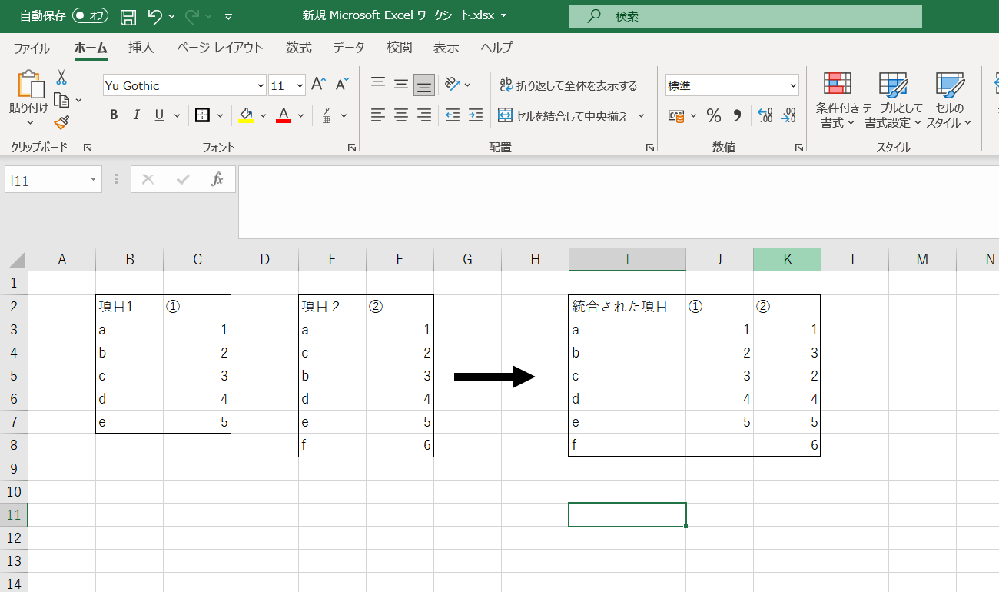Toggle Bold formatting

pyautogui.click(x=114, y=115)
